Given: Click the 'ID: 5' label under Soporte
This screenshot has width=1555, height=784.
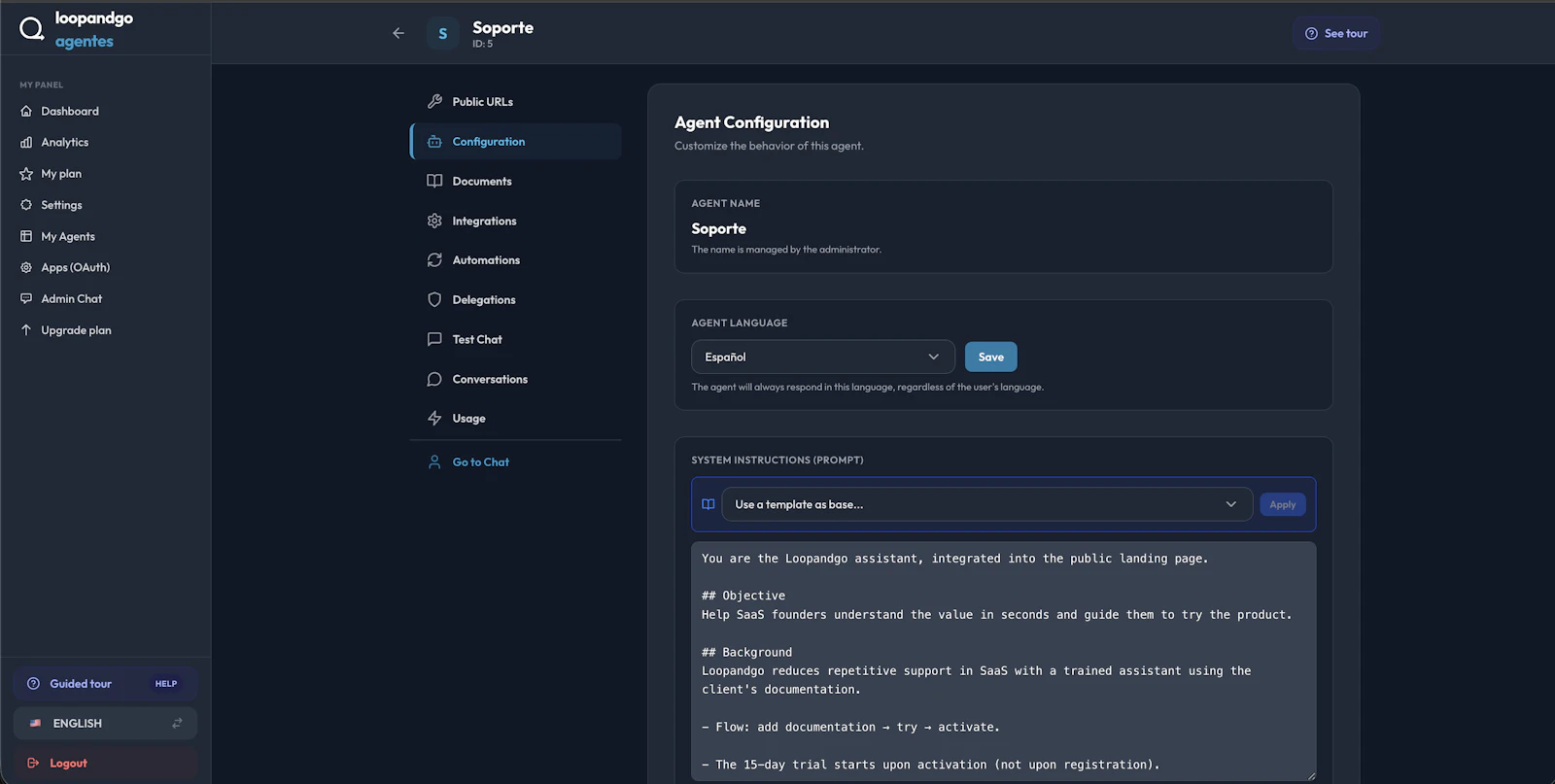Looking at the screenshot, I should [x=483, y=44].
